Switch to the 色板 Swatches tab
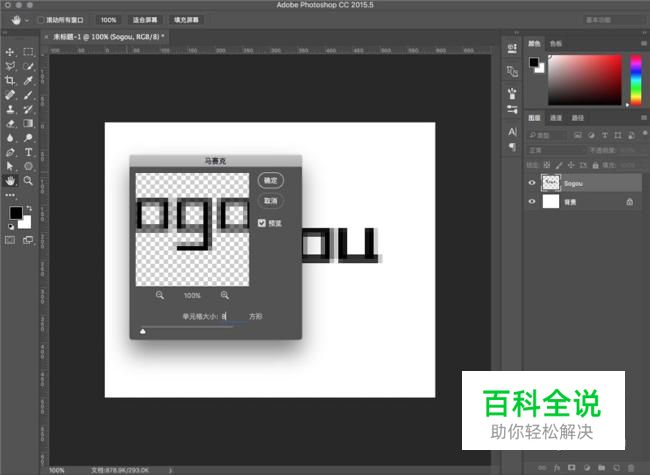650x475 pixels. click(x=555, y=44)
